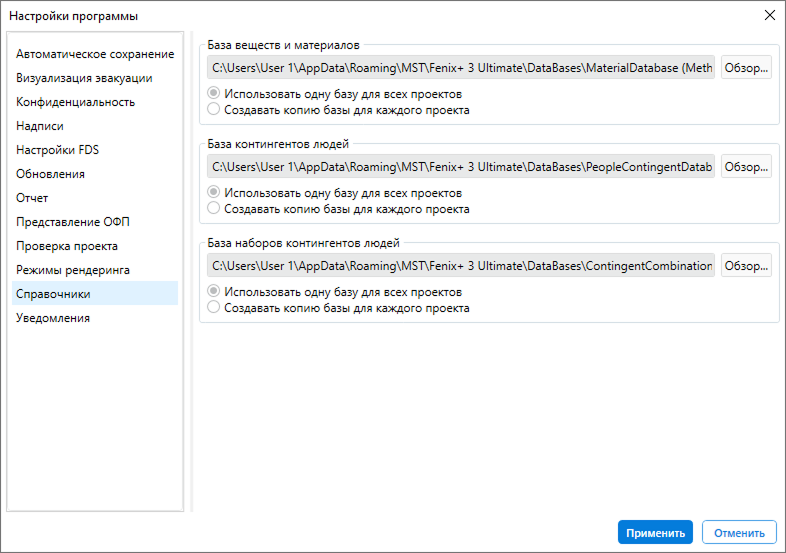Click the Применить button
Image resolution: width=786 pixels, height=553 pixels.
(655, 532)
